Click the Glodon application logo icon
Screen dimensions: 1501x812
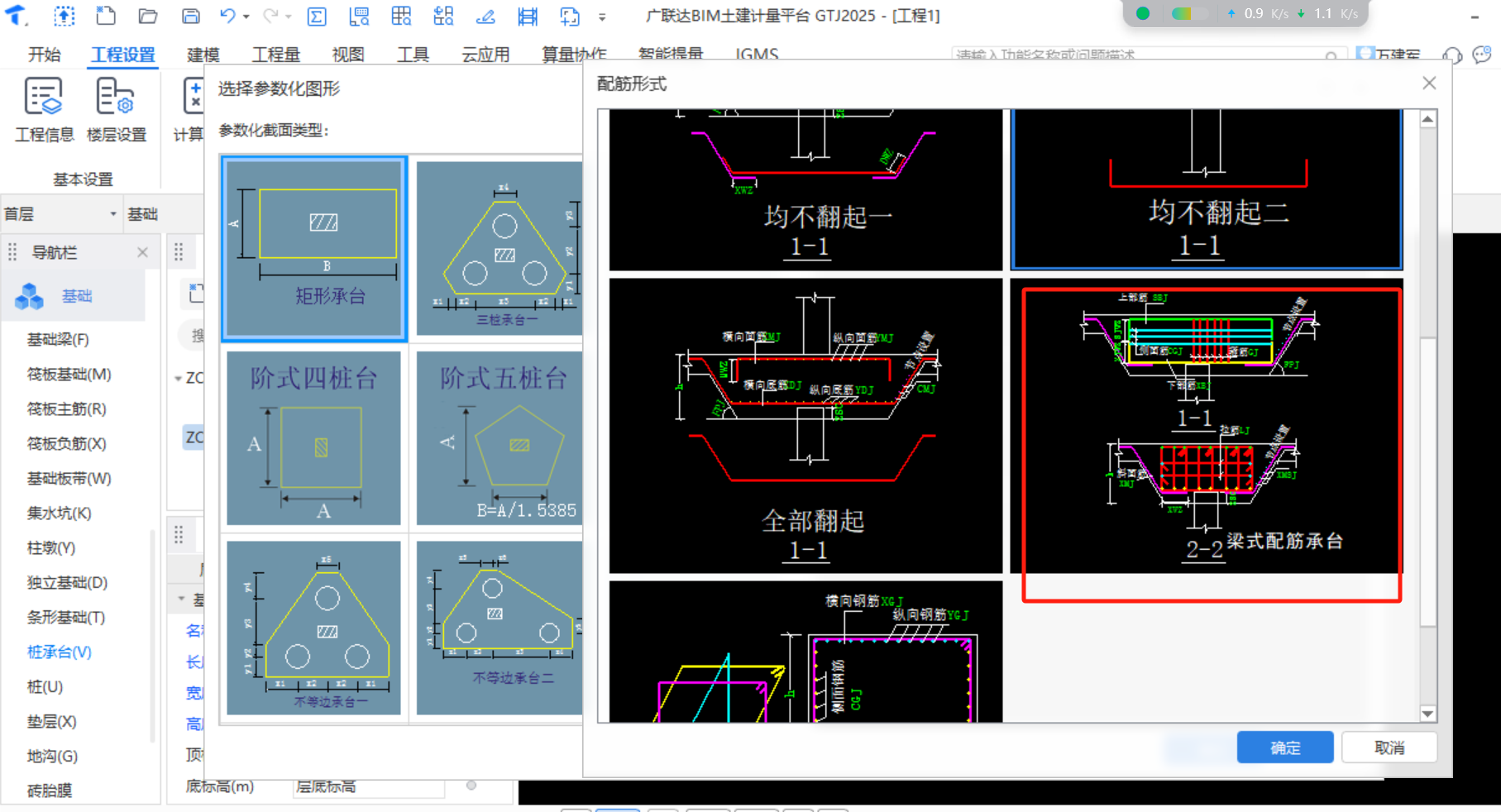[x=17, y=15]
